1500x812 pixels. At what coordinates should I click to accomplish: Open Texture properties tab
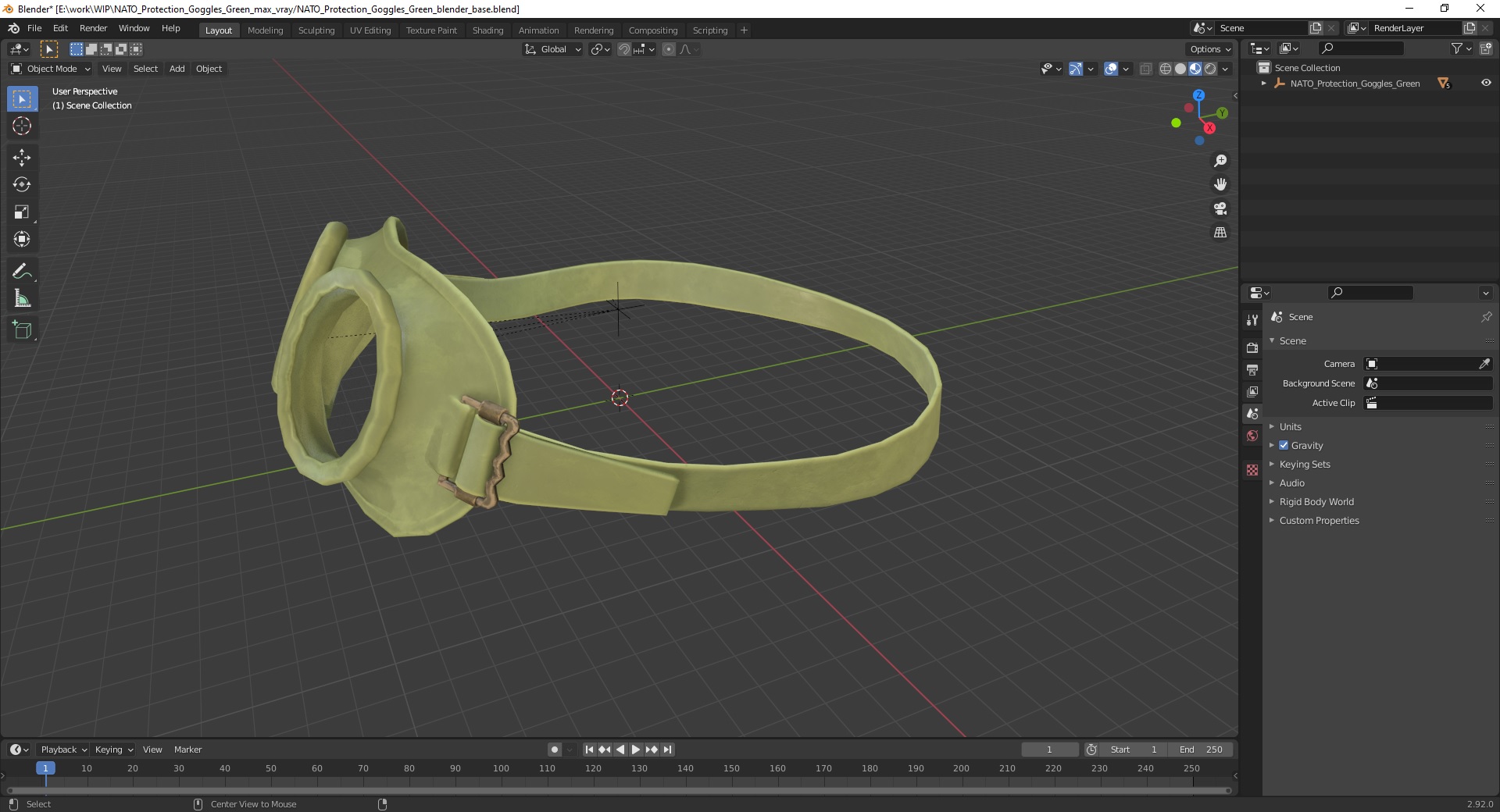(x=1252, y=470)
